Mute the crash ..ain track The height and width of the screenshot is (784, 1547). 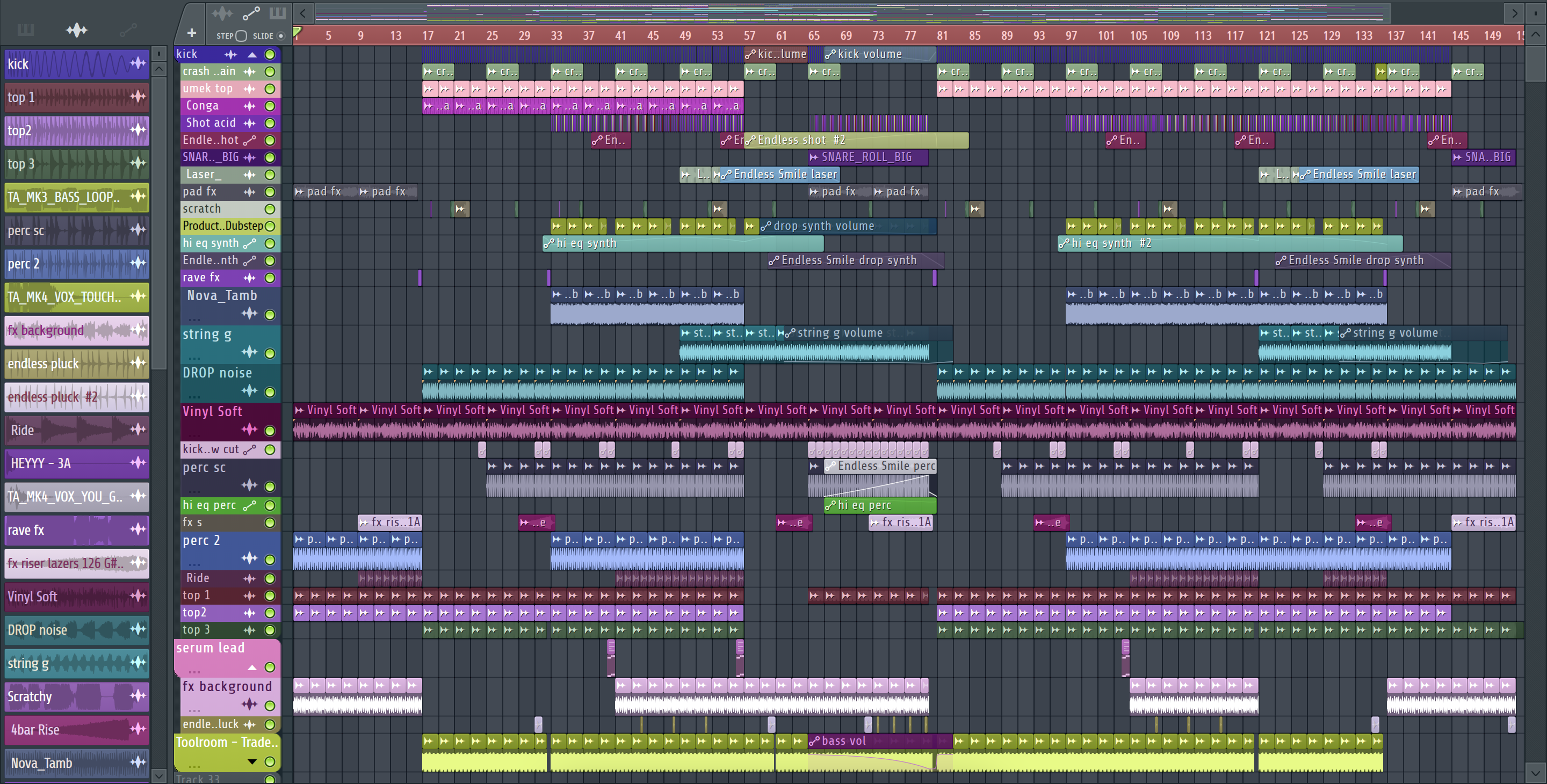[x=270, y=71]
